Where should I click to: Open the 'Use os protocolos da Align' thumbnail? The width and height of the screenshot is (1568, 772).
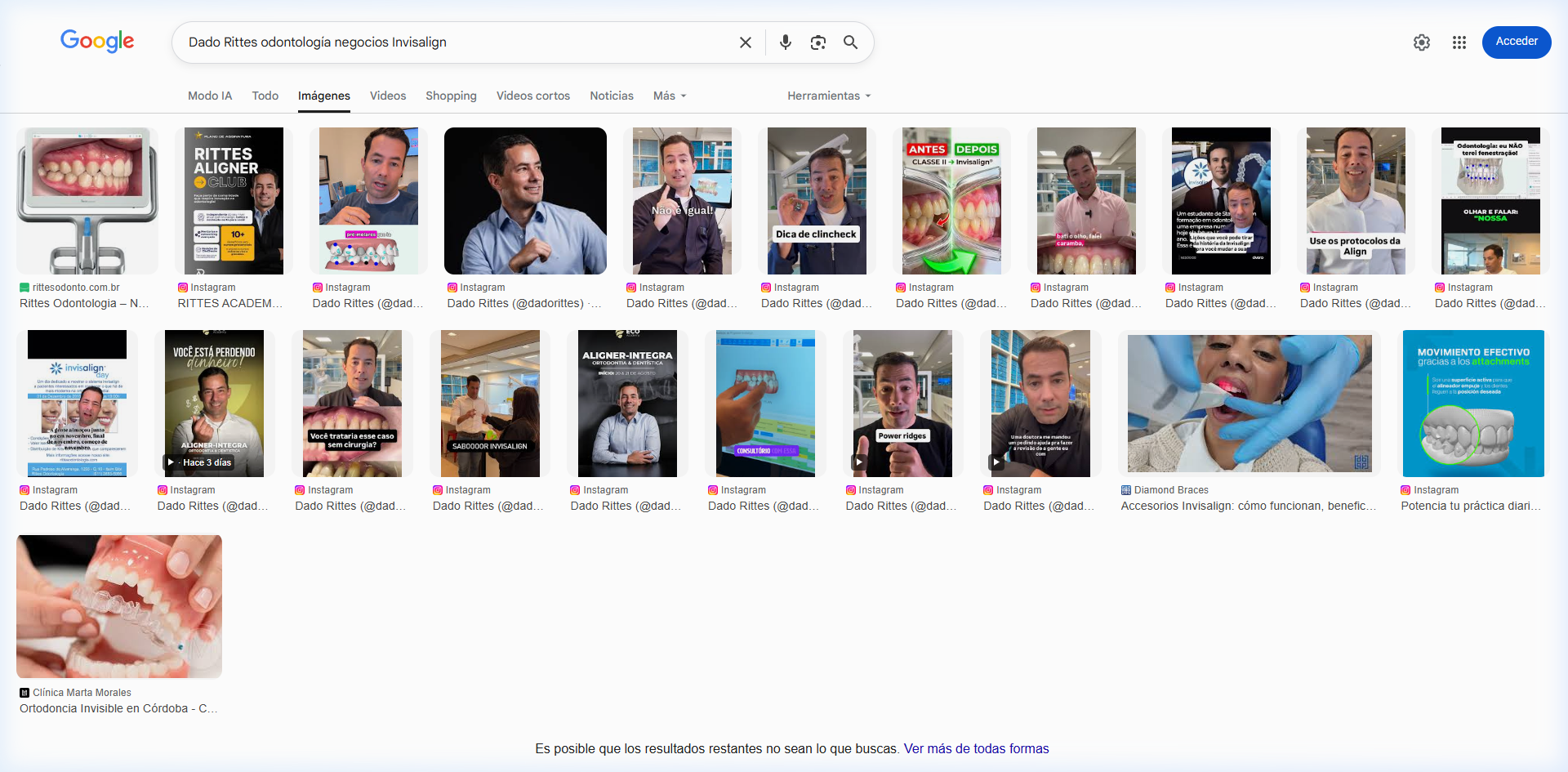coord(1356,201)
